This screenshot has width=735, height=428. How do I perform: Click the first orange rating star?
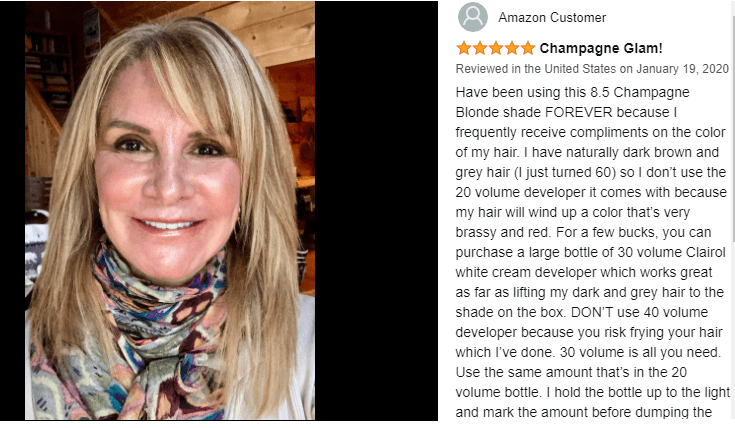(x=464, y=48)
